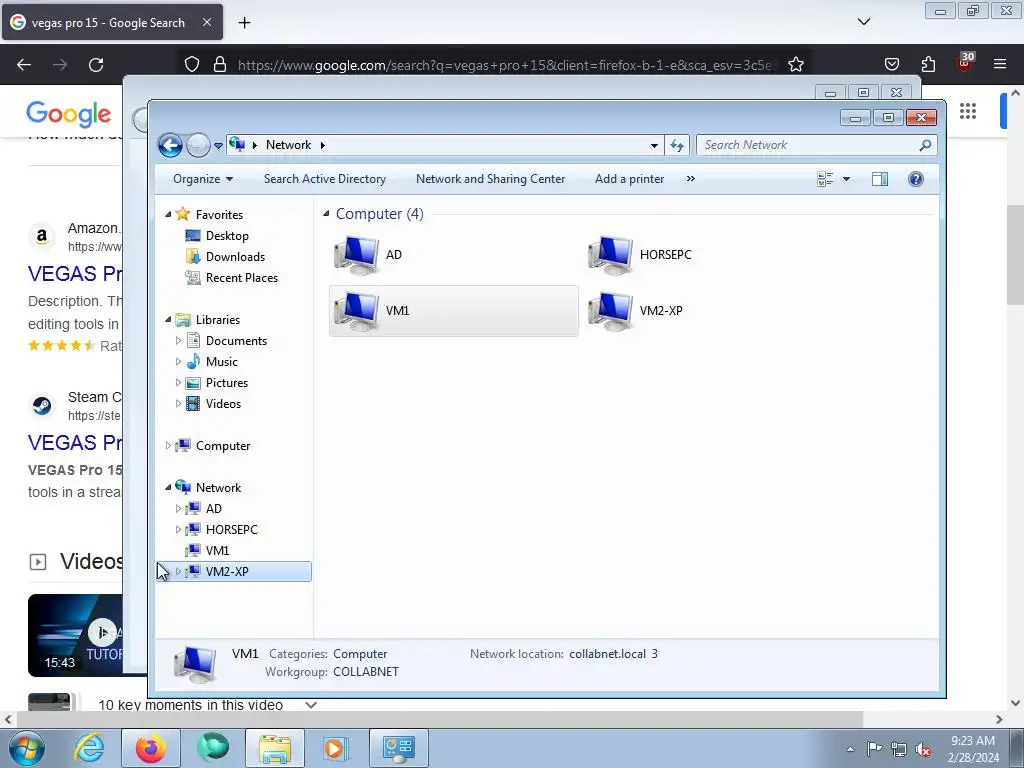Play the 15:43 video thumbnail
This screenshot has width=1024, height=768.
[75, 635]
